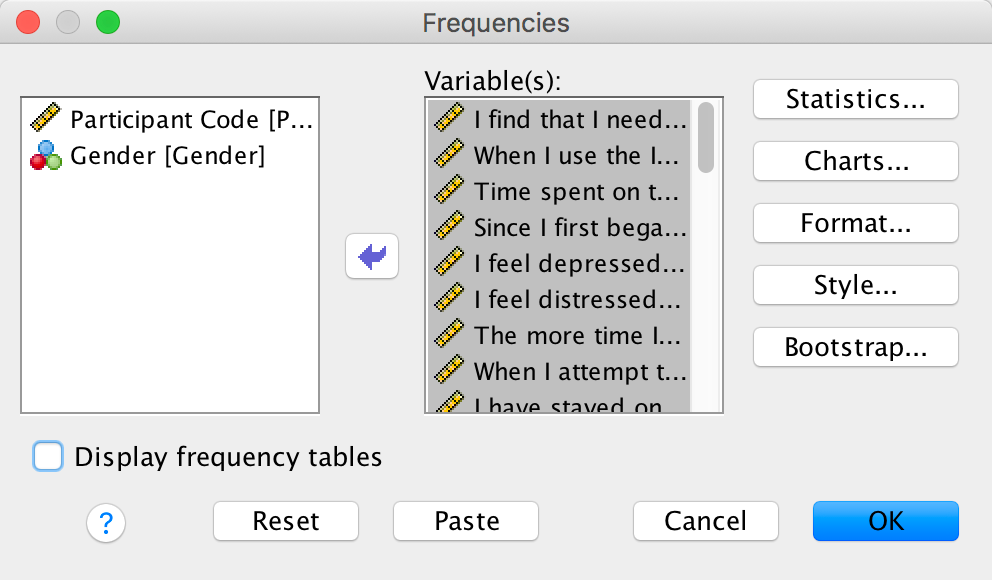Image resolution: width=992 pixels, height=580 pixels.
Task: Cancel the Frequencies dialog
Action: (x=705, y=521)
